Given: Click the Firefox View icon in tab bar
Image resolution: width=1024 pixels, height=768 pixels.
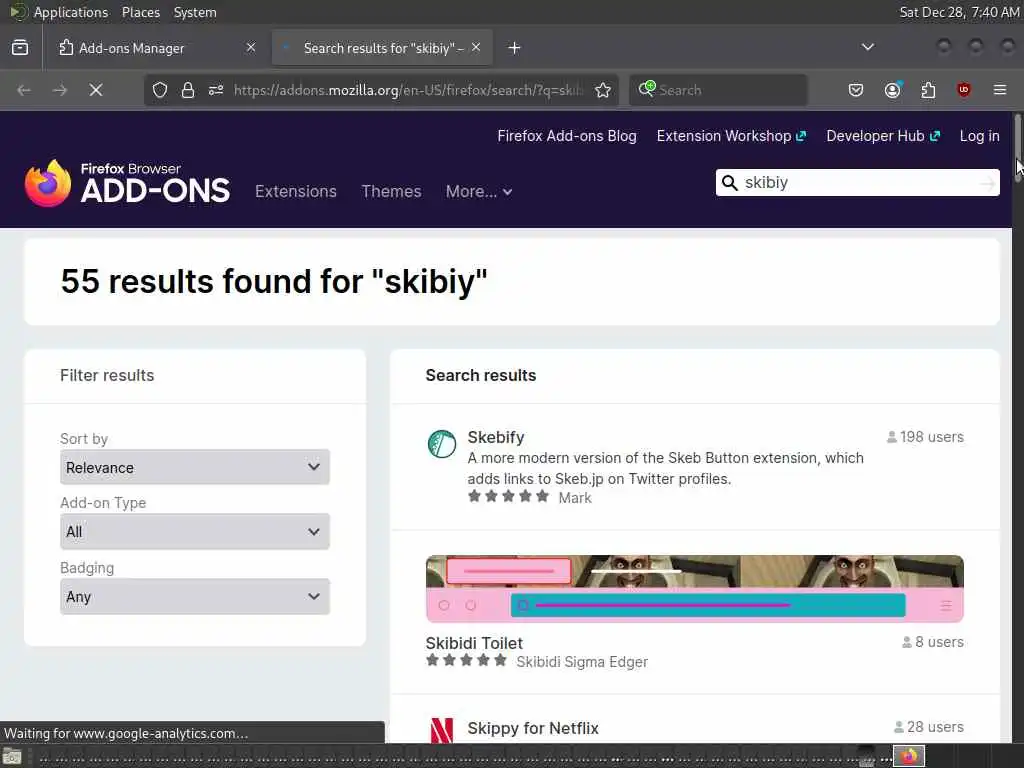Looking at the screenshot, I should [x=20, y=48].
